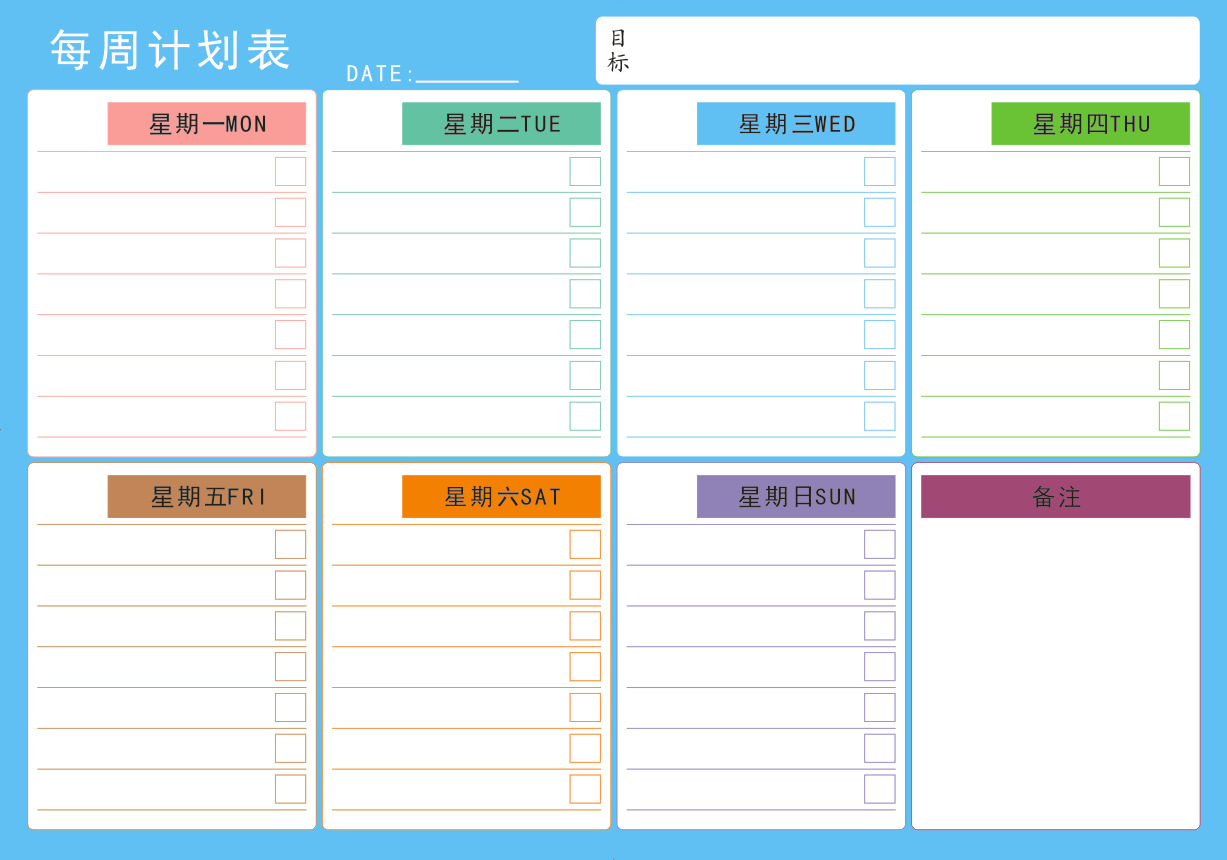Viewport: 1227px width, 860px height.
Task: Click inside the 目标 goal text box
Action: [900, 51]
